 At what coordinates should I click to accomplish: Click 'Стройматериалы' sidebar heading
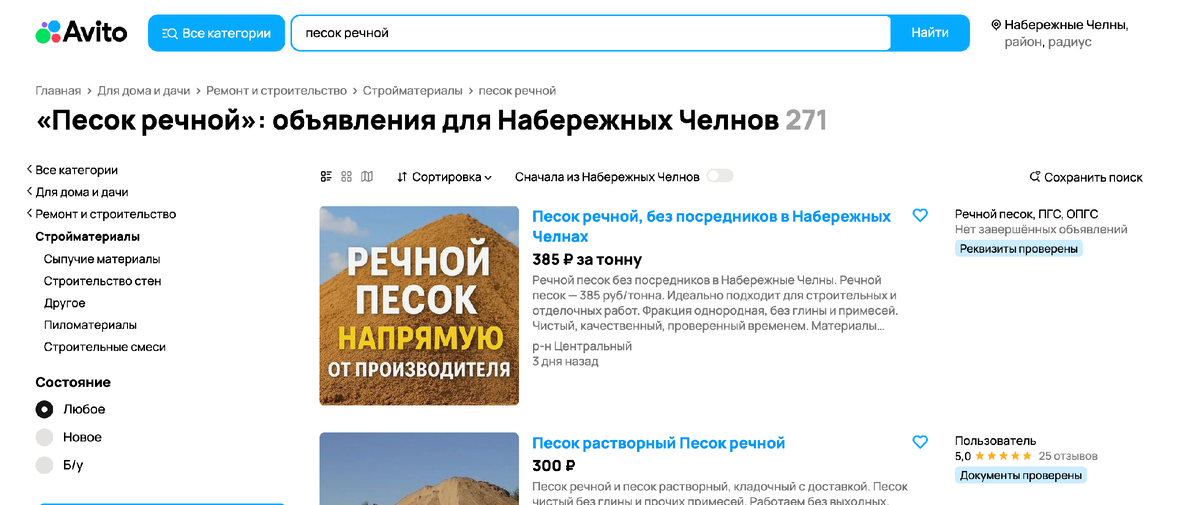[x=88, y=237]
